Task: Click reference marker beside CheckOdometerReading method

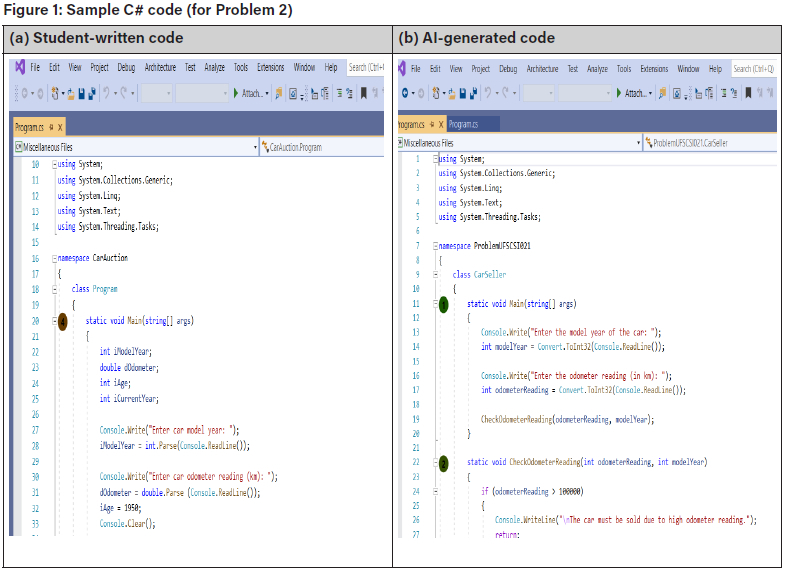Action: [444, 463]
